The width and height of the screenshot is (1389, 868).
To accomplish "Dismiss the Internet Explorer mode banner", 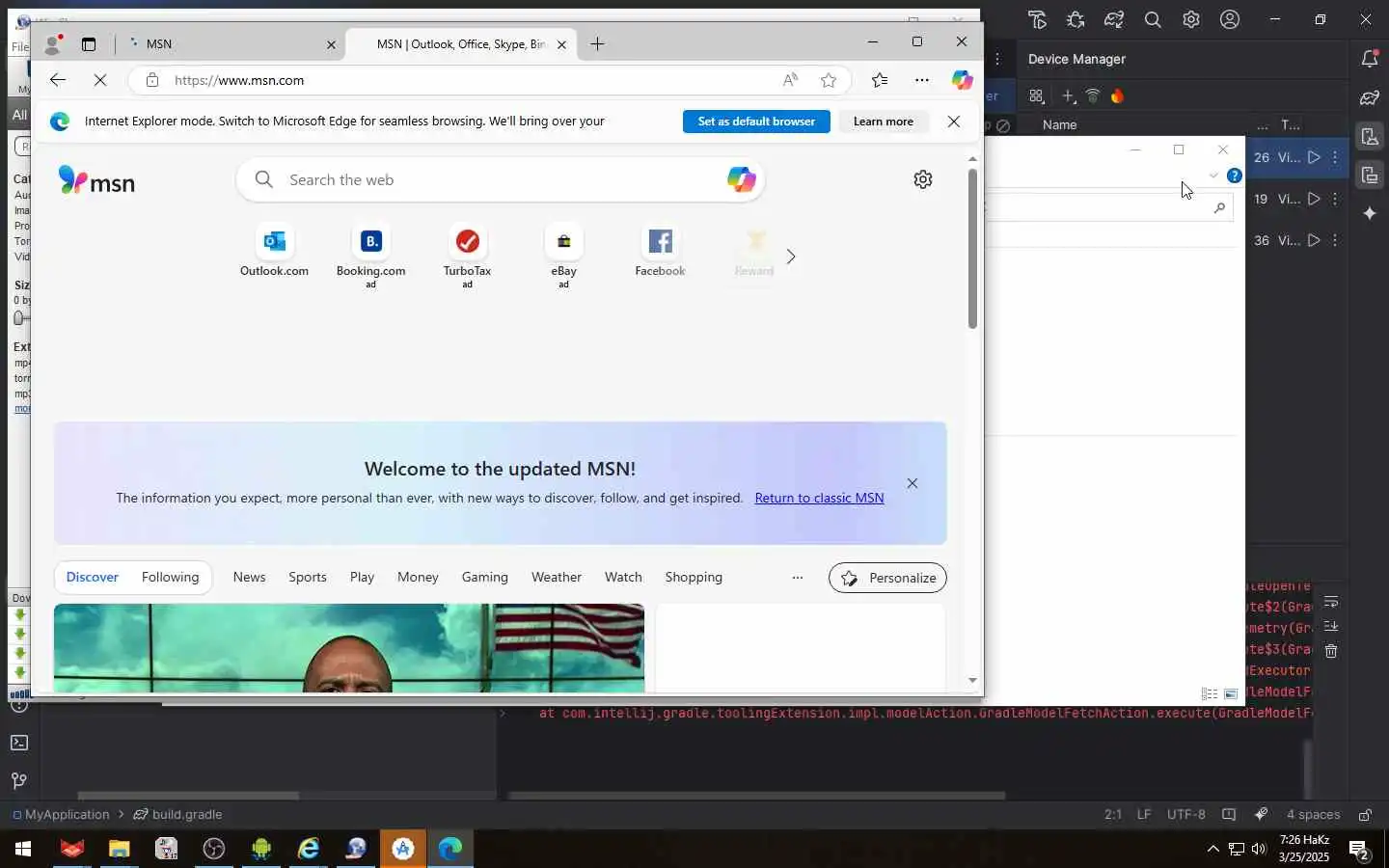I will [x=954, y=122].
